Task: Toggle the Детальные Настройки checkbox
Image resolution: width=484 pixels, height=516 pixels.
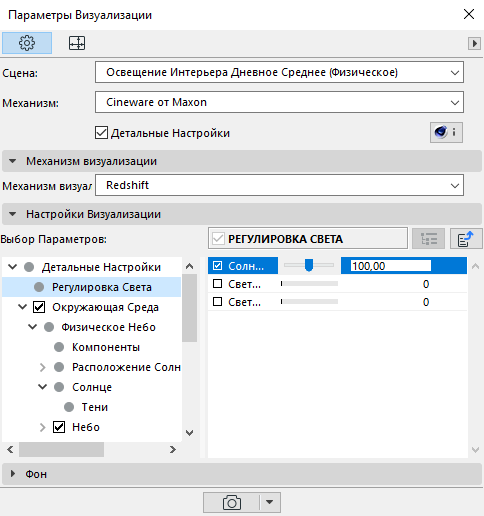Action: click(101, 133)
